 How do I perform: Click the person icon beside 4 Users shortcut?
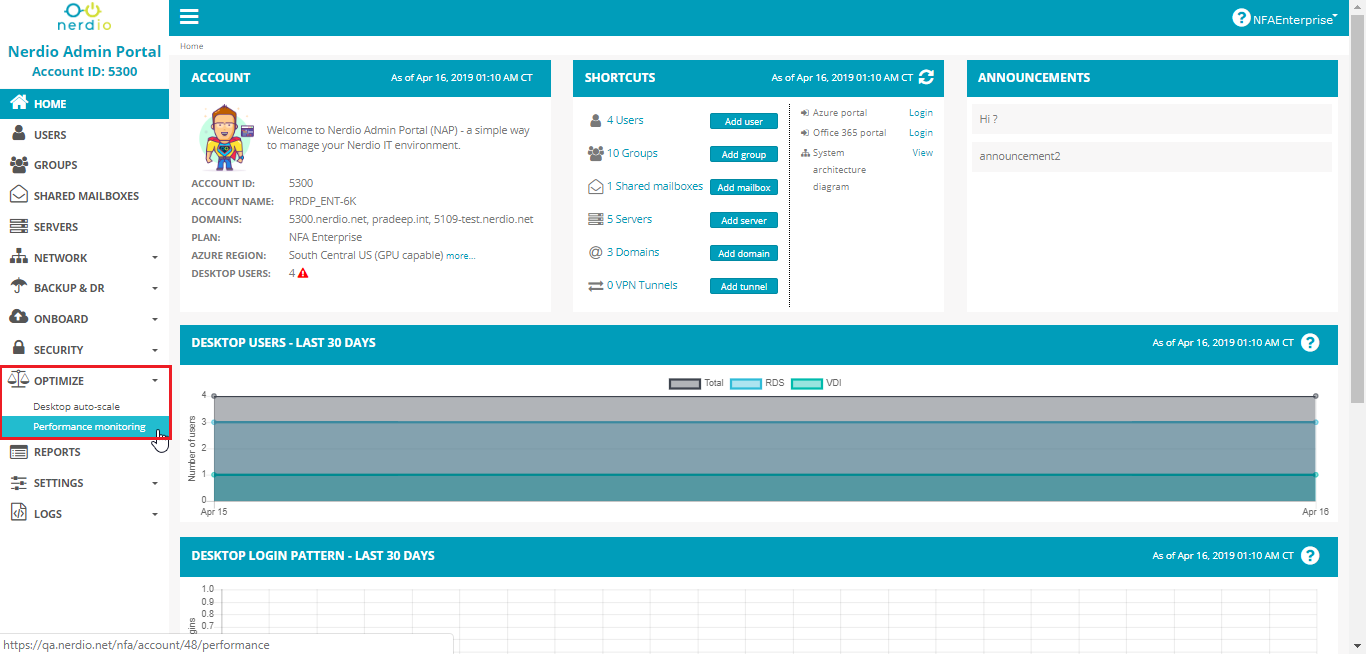coord(596,121)
